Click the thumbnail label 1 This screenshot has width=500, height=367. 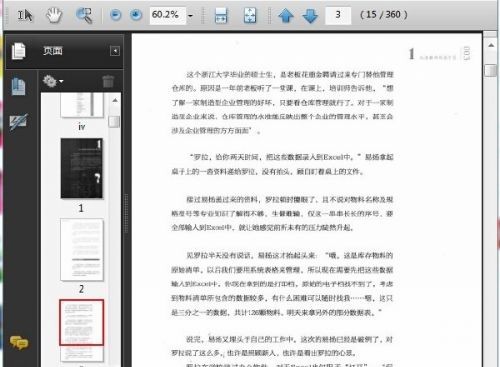click(81, 209)
